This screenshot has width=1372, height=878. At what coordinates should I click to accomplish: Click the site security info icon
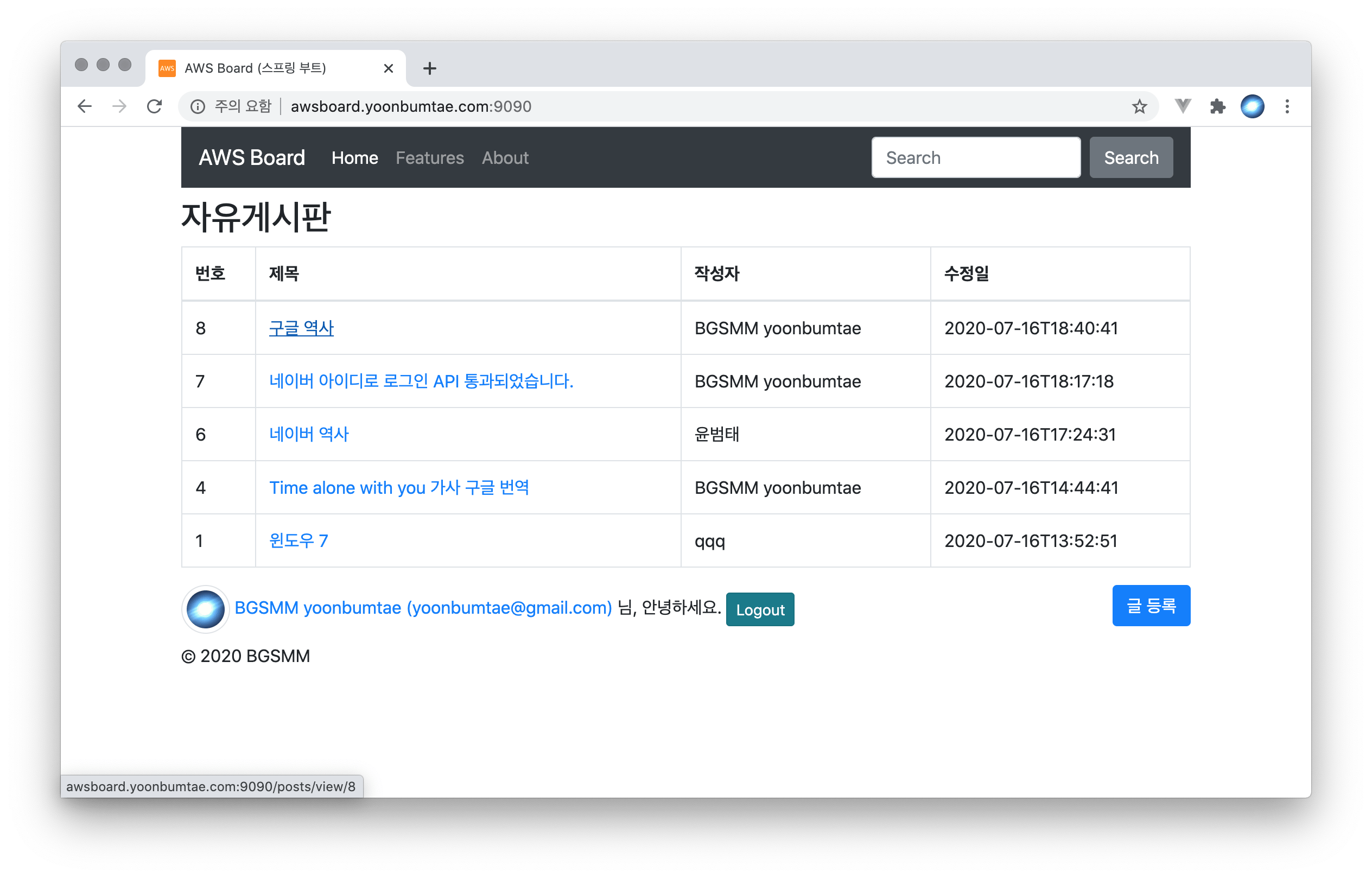point(198,106)
